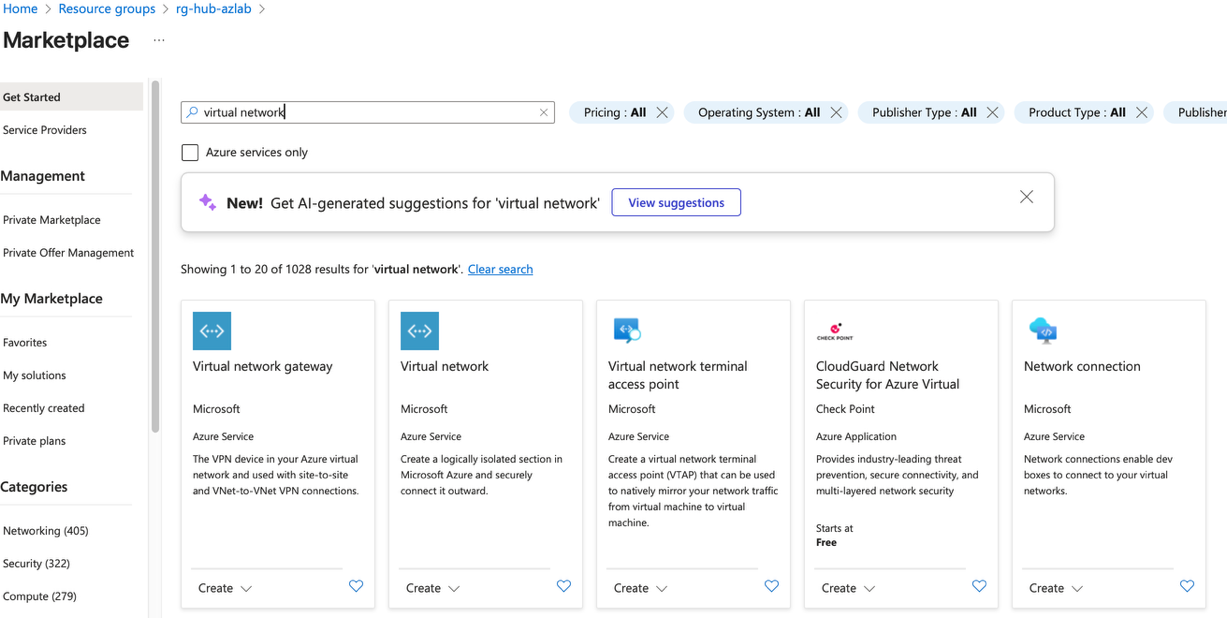Click the View suggestions button
Screen dimensions: 1227x618
tap(676, 202)
